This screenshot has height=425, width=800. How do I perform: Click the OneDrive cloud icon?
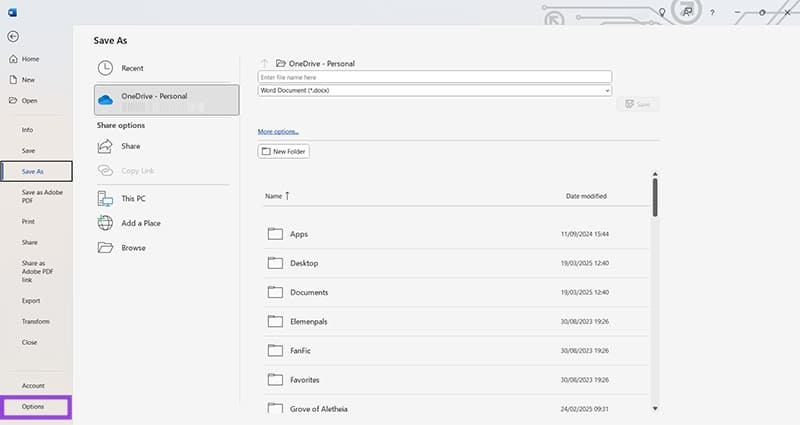coord(106,98)
